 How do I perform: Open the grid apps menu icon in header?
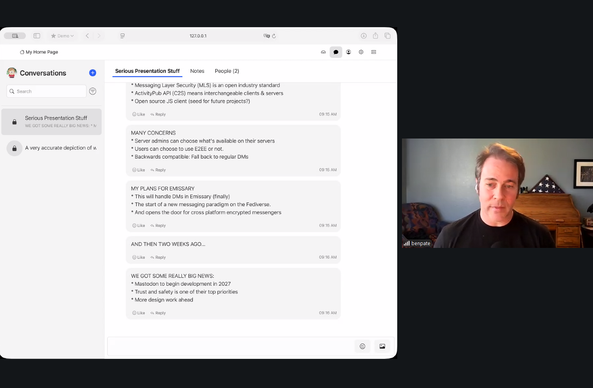374,52
